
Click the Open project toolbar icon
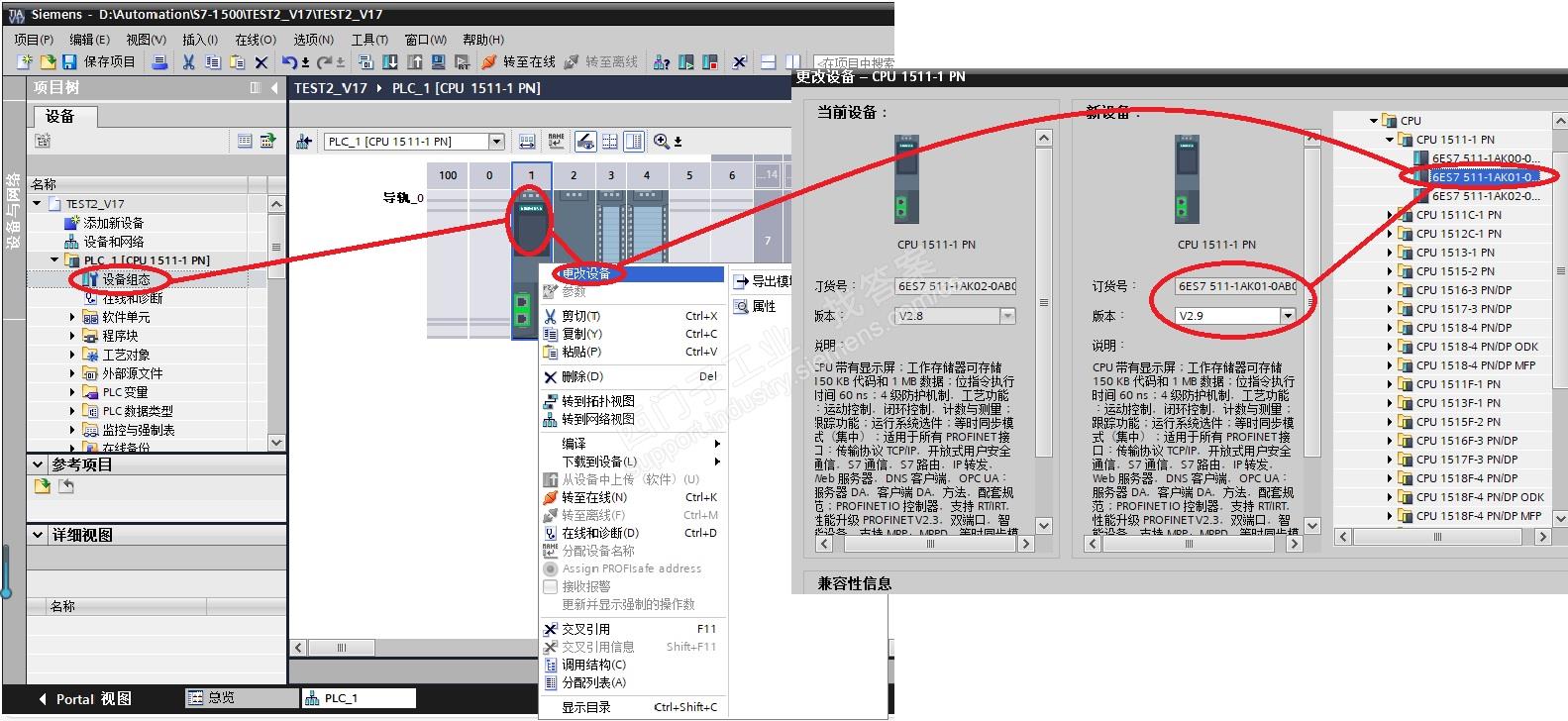(48, 62)
